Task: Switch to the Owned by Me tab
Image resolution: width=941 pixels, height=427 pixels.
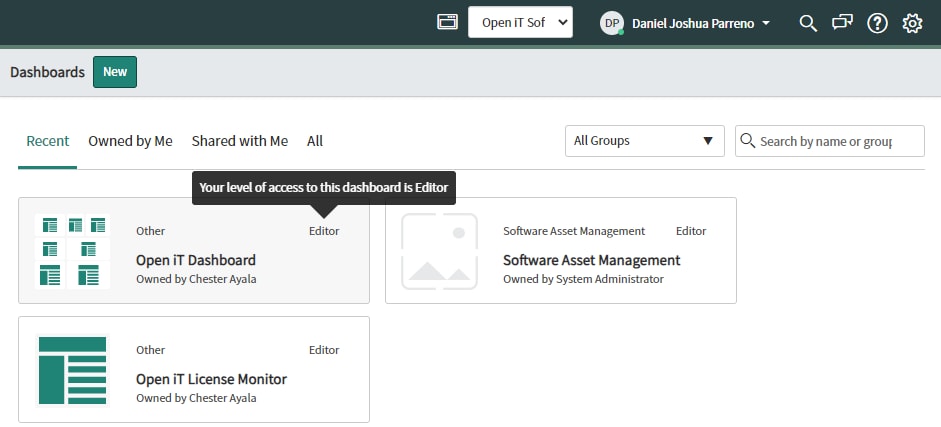Action: (130, 141)
